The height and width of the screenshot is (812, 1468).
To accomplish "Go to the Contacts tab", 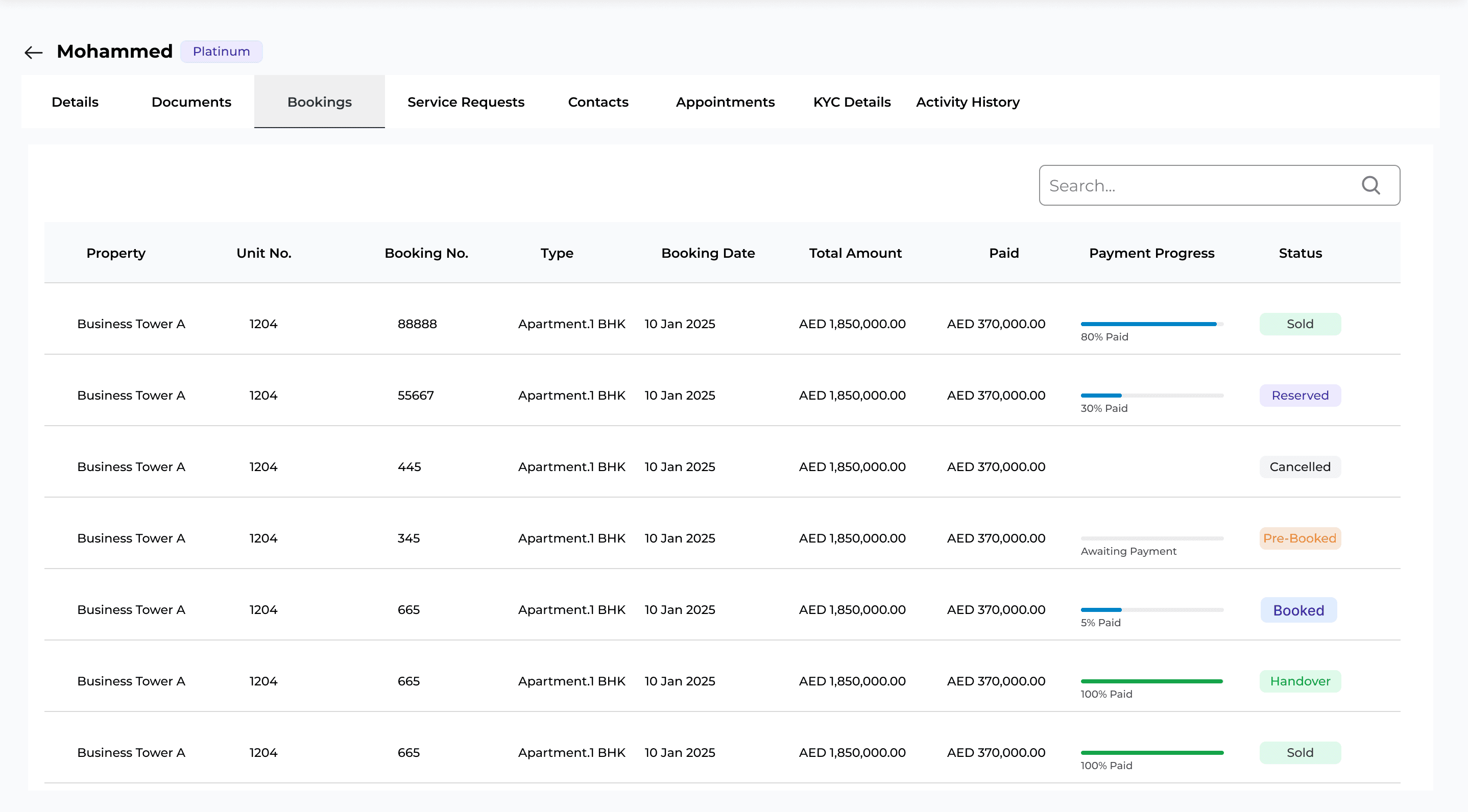I will click(598, 102).
